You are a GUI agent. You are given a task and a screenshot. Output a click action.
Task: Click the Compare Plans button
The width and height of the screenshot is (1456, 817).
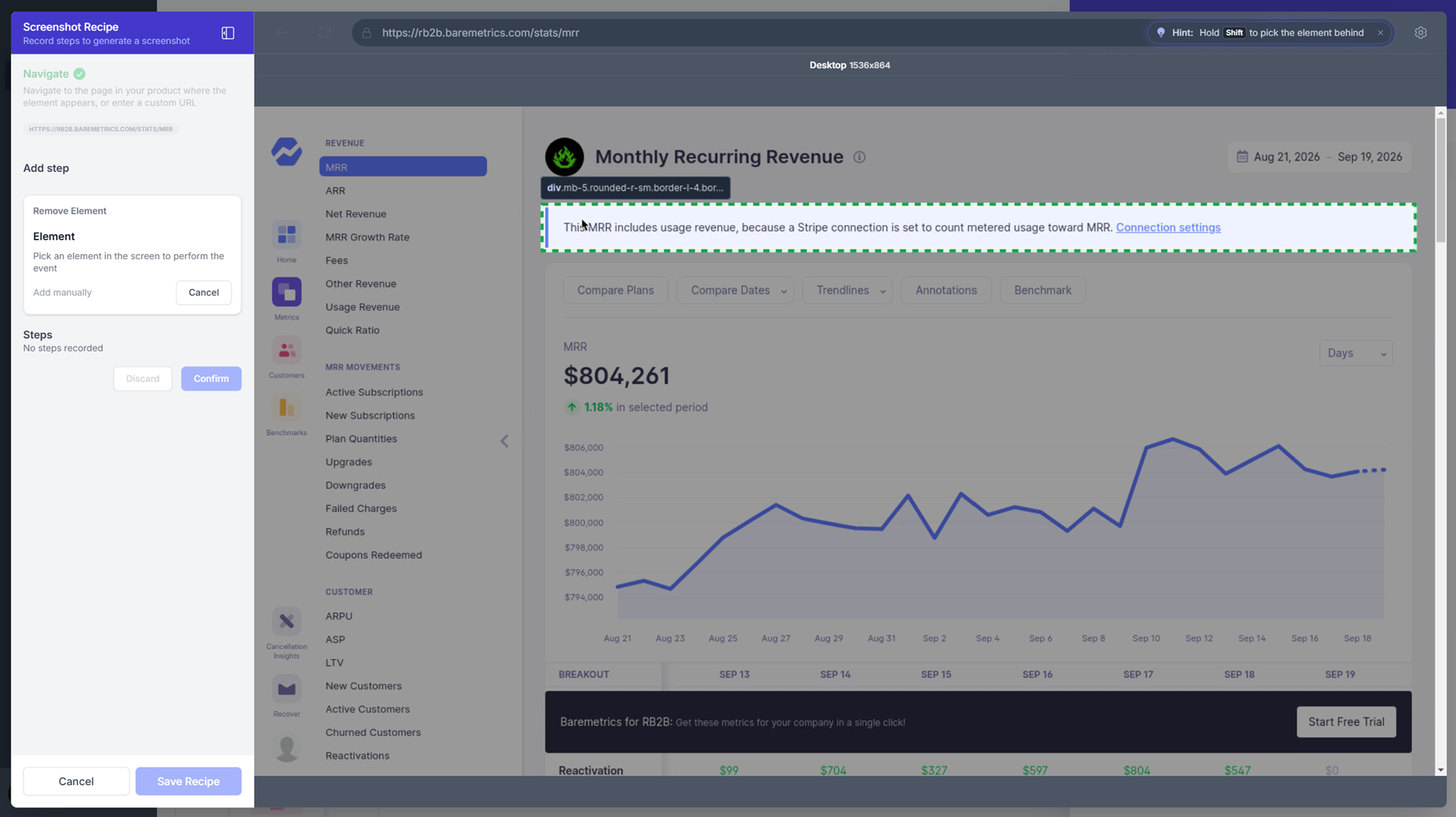(x=615, y=290)
